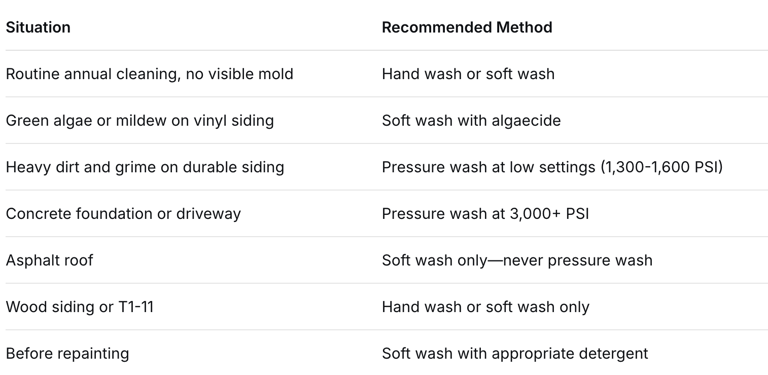Screen dimensions: 768x375
Task: Click 'Soft wash only—never pressure wash' cell
Action: [517, 260]
